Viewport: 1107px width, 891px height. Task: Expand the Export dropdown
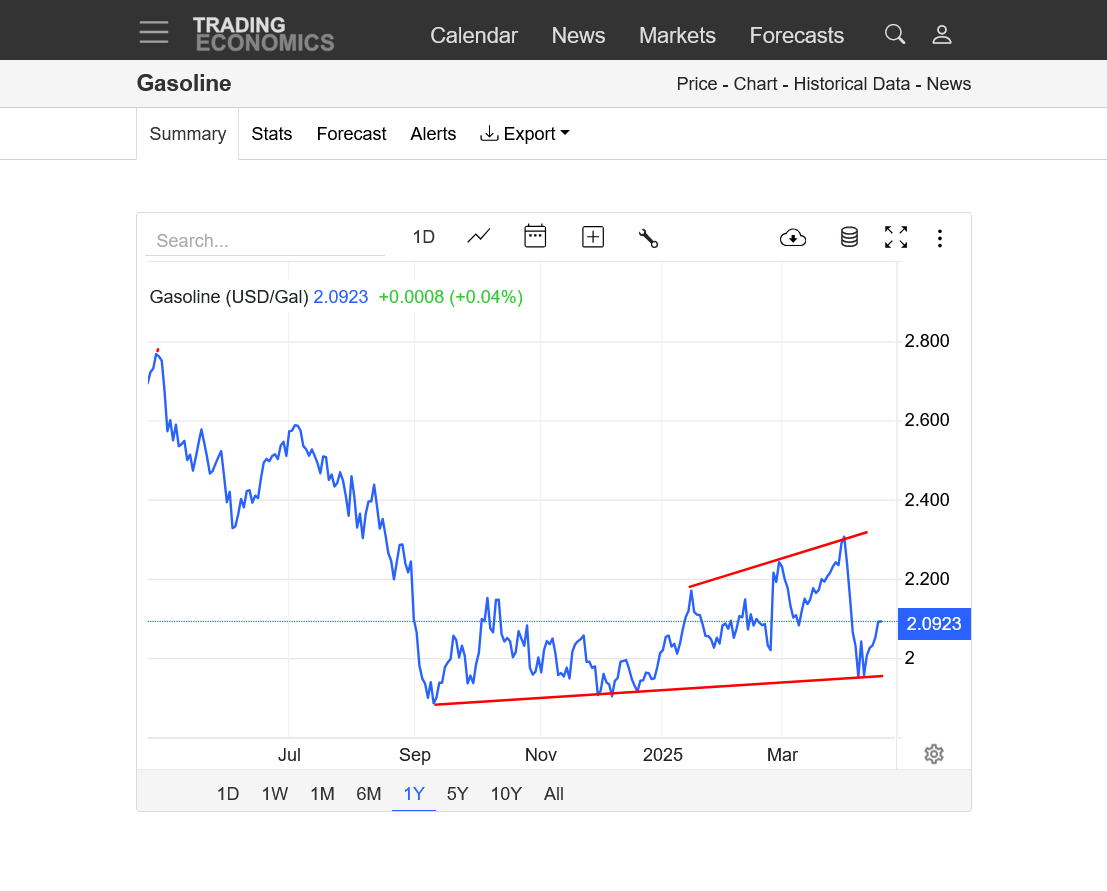click(x=525, y=134)
